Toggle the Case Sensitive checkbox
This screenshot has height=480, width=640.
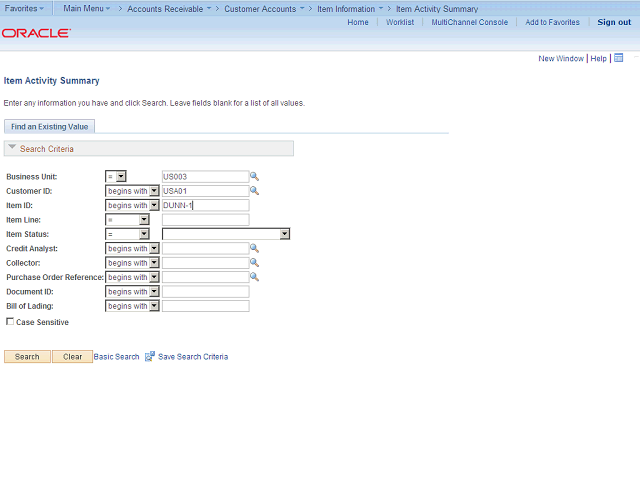[10, 322]
